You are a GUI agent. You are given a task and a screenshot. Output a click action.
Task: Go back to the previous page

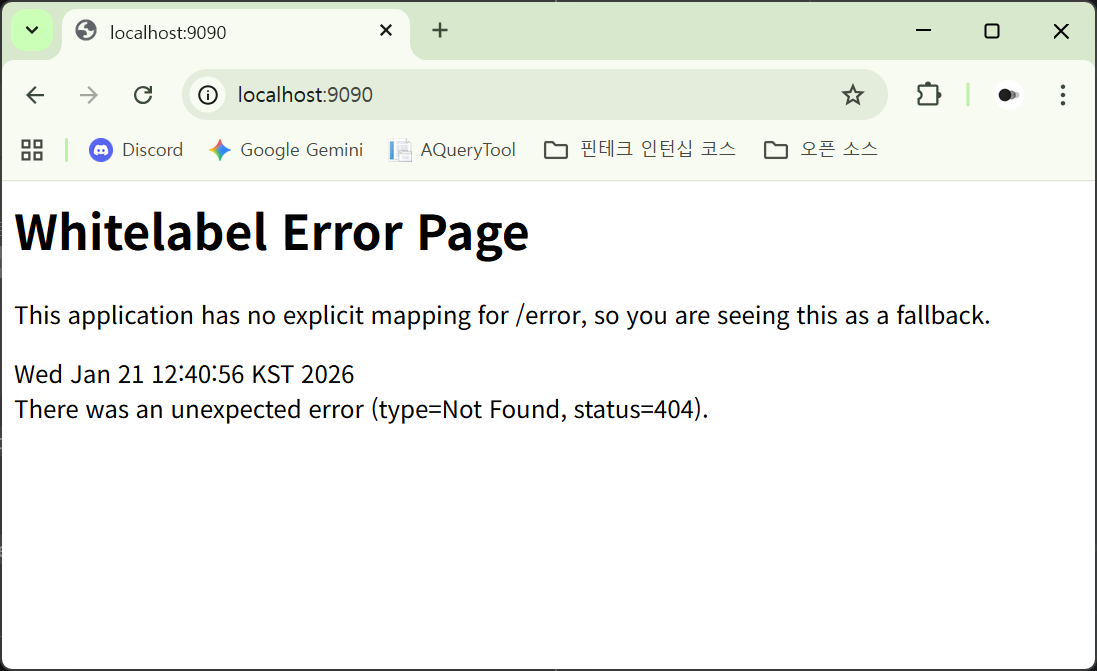[x=35, y=95]
